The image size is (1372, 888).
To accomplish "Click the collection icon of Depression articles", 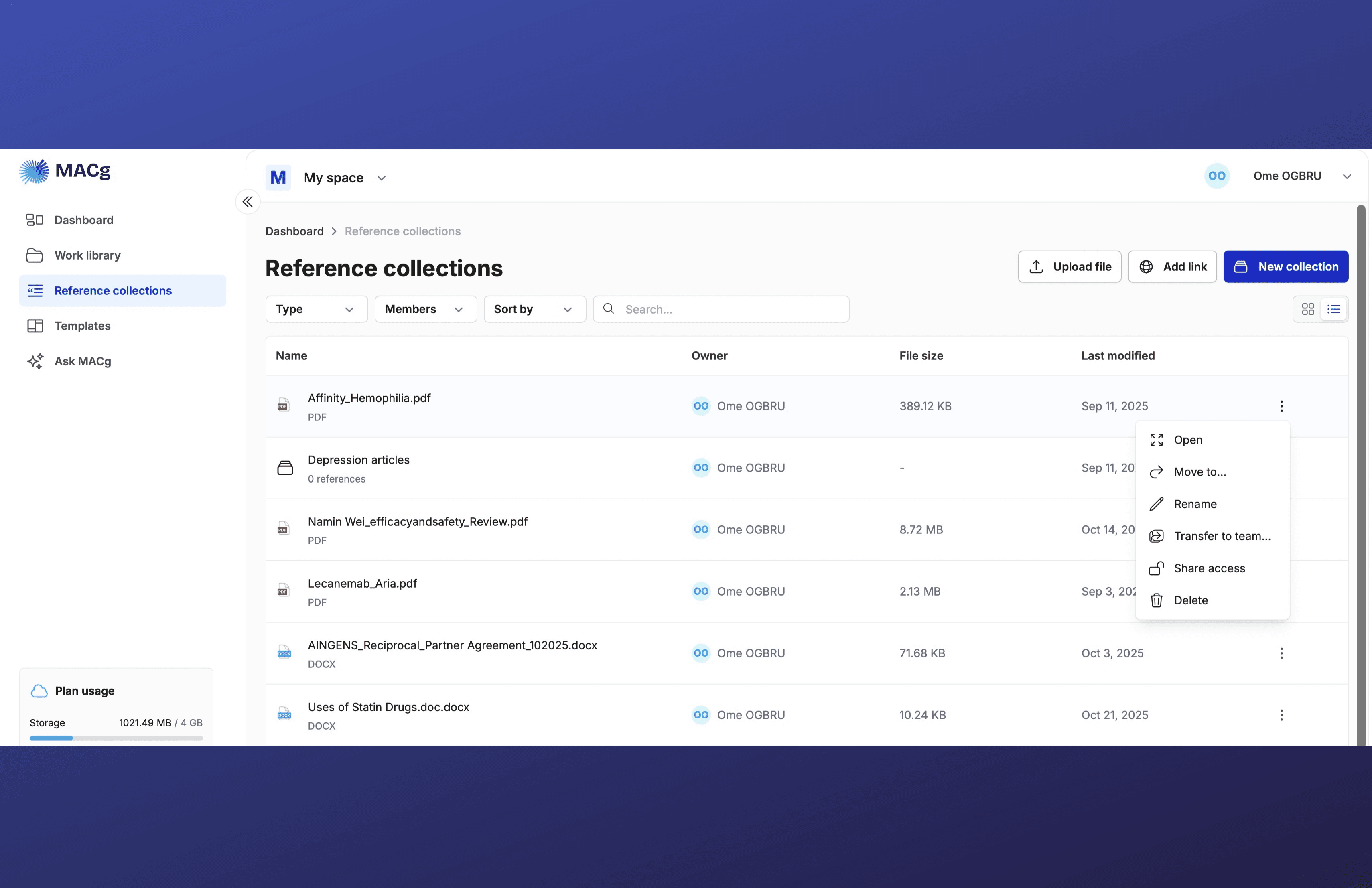I will point(285,468).
